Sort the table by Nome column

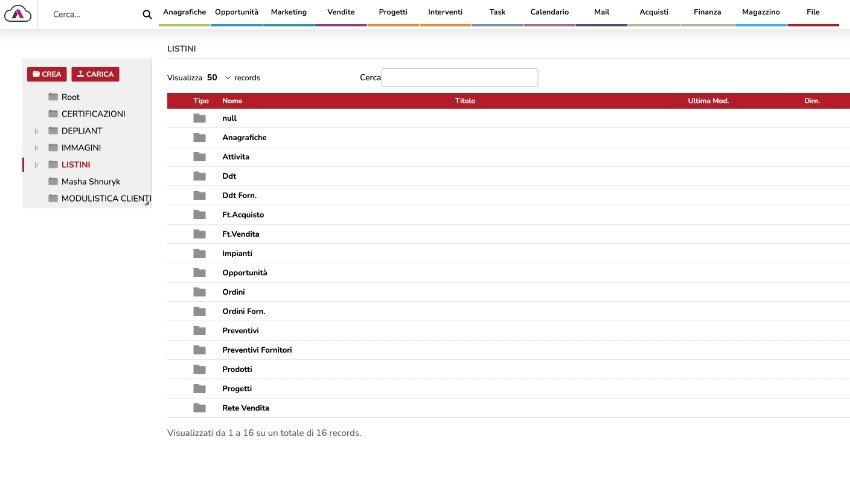click(232, 101)
